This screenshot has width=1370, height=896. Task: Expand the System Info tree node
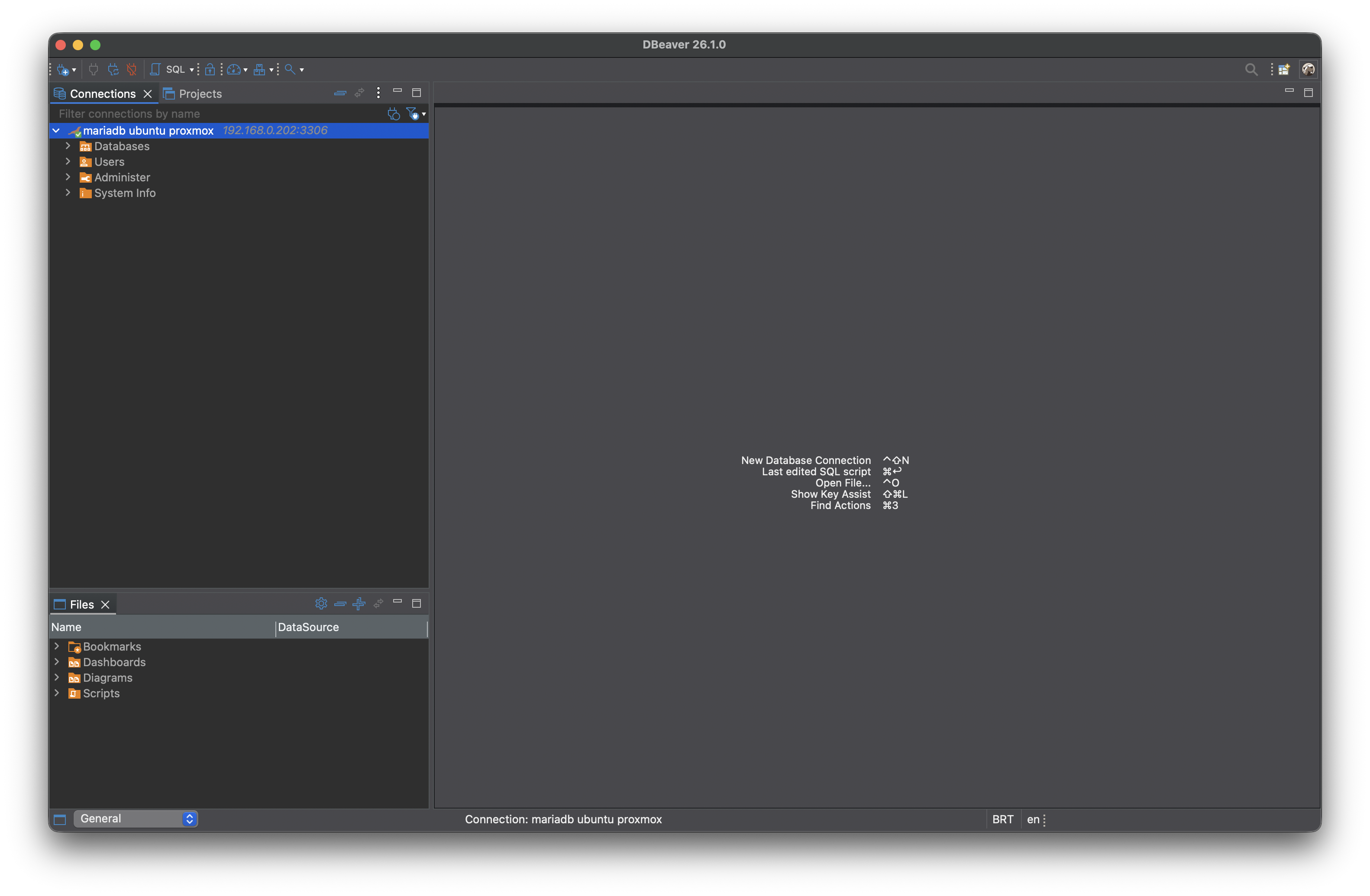[68, 193]
